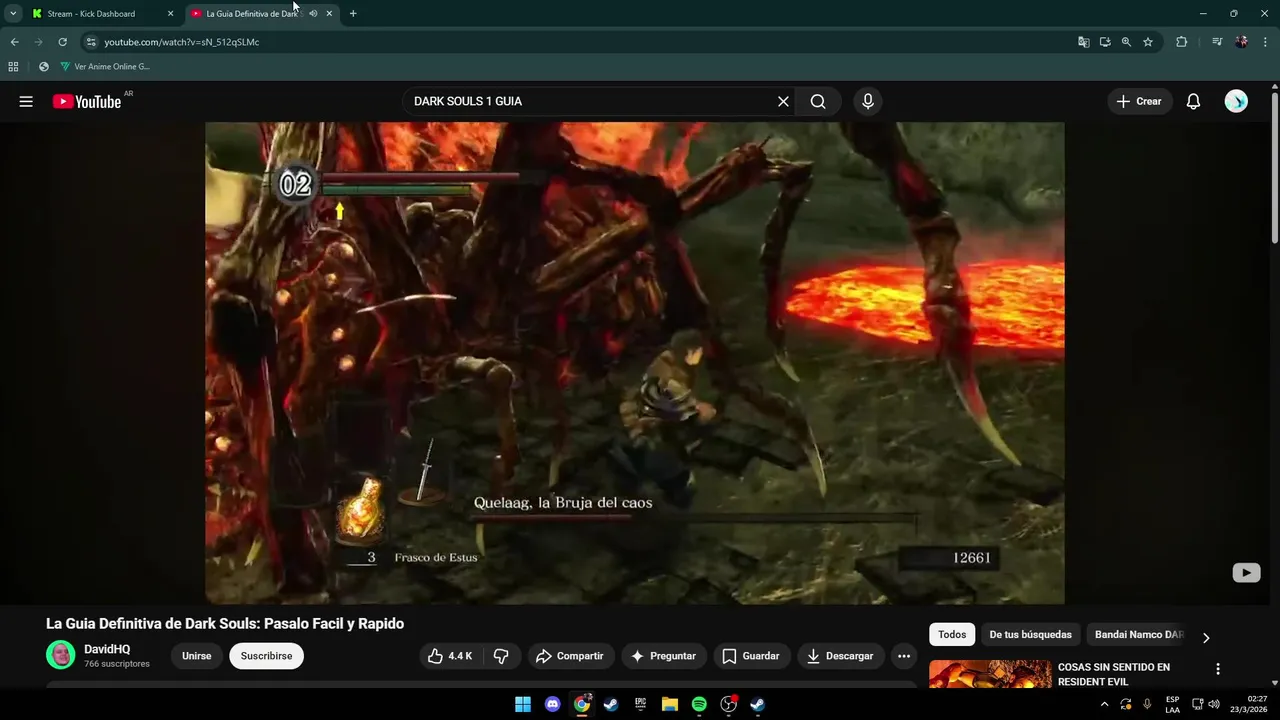This screenshot has height=720, width=1280.
Task: Open Chrome three-dot menu
Action: click(1265, 42)
